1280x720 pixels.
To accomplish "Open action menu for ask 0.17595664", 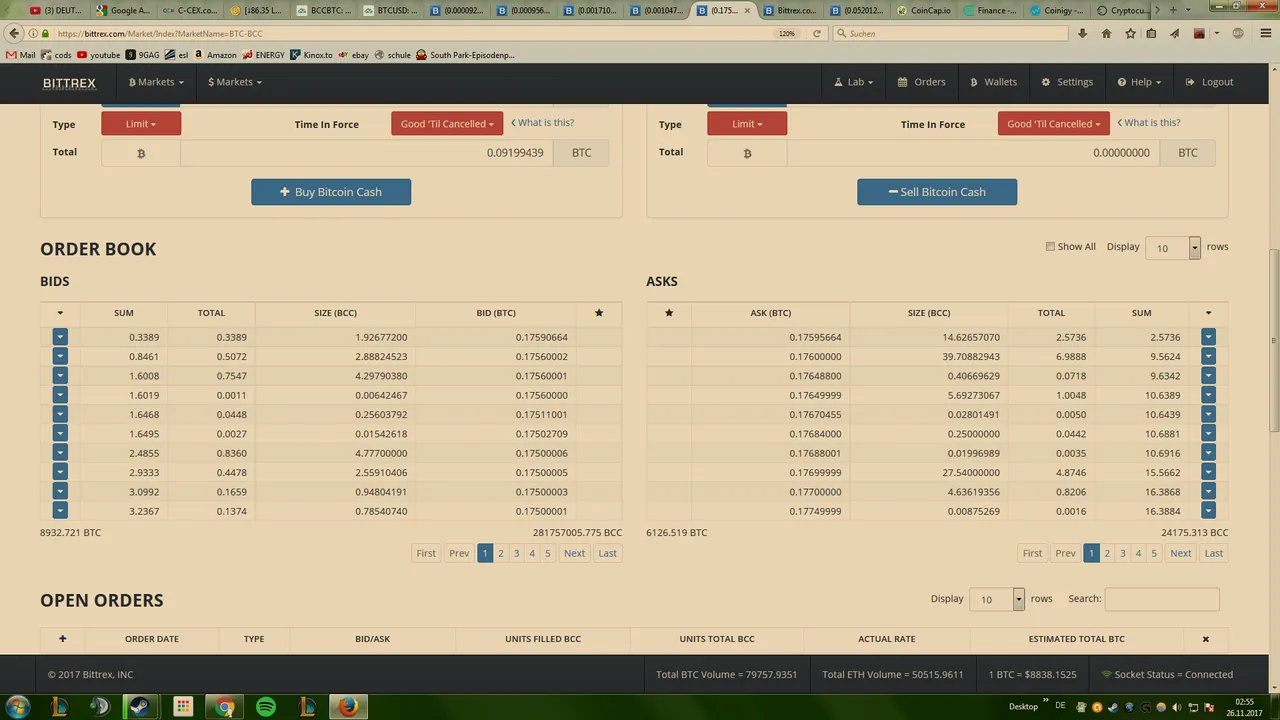I will [x=1208, y=337].
